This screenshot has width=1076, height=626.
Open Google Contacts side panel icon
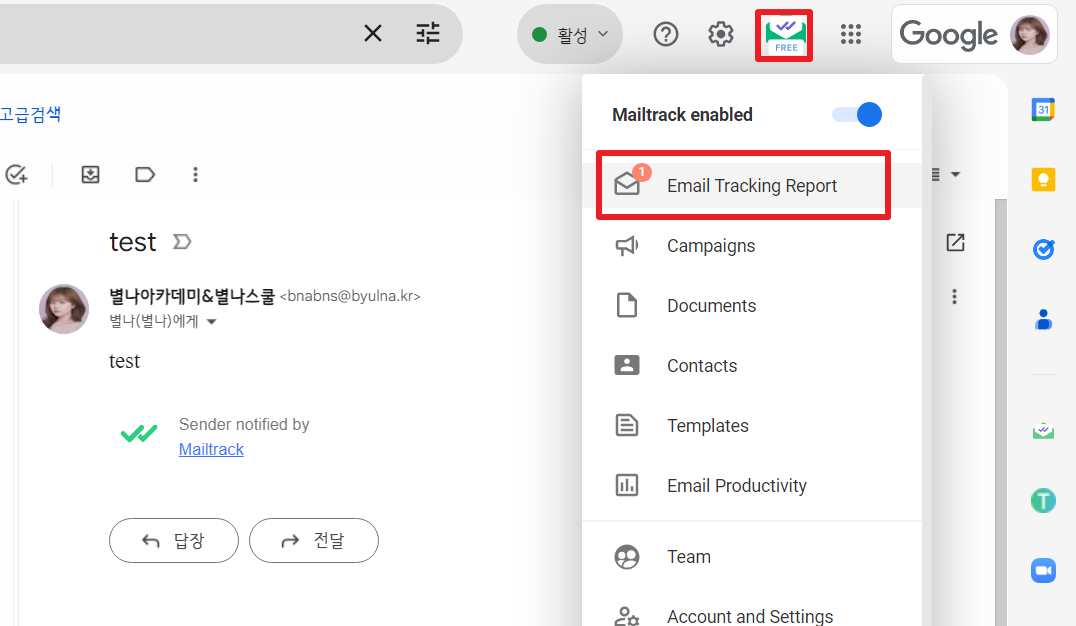point(1043,319)
